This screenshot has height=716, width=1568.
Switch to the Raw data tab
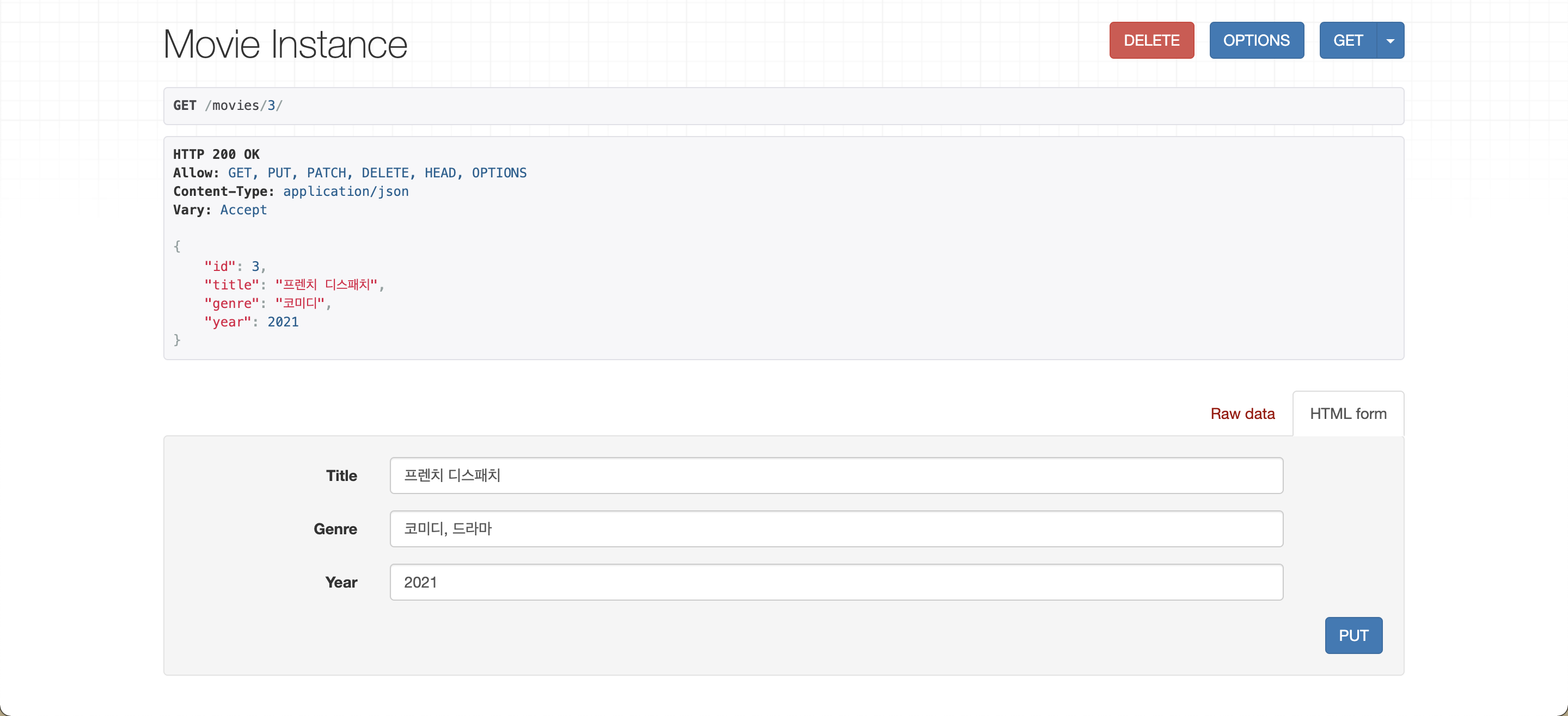pos(1242,413)
